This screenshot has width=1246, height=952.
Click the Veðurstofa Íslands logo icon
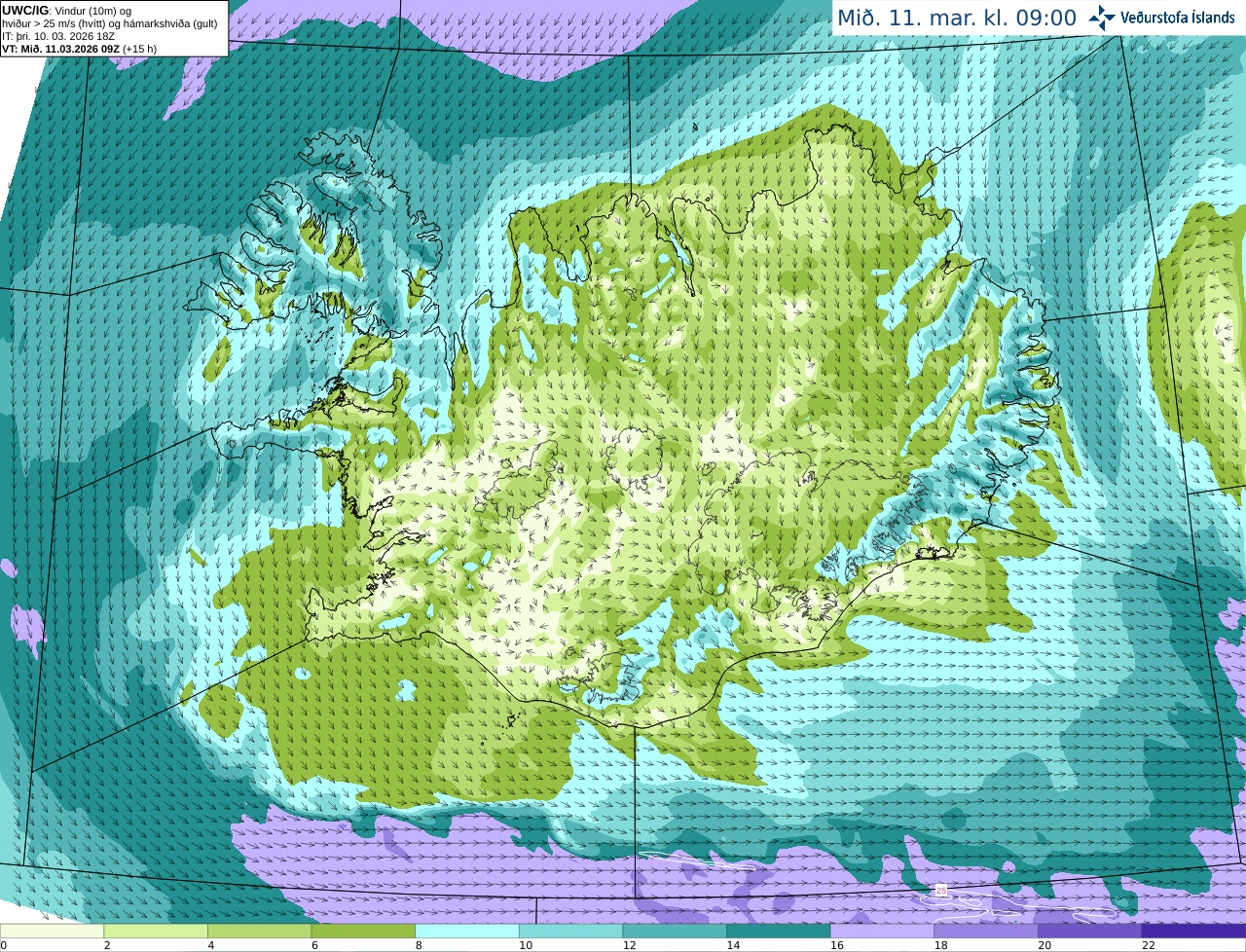1102,18
